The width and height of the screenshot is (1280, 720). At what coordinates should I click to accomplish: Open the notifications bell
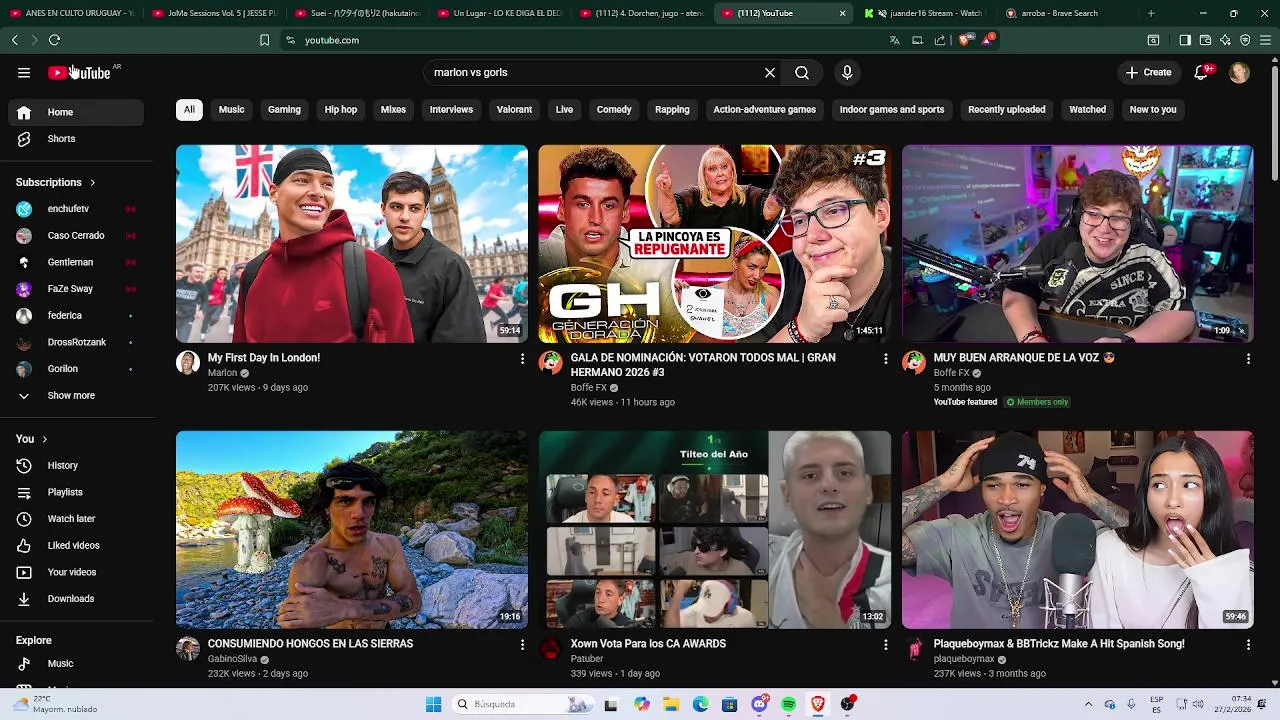[1202, 72]
